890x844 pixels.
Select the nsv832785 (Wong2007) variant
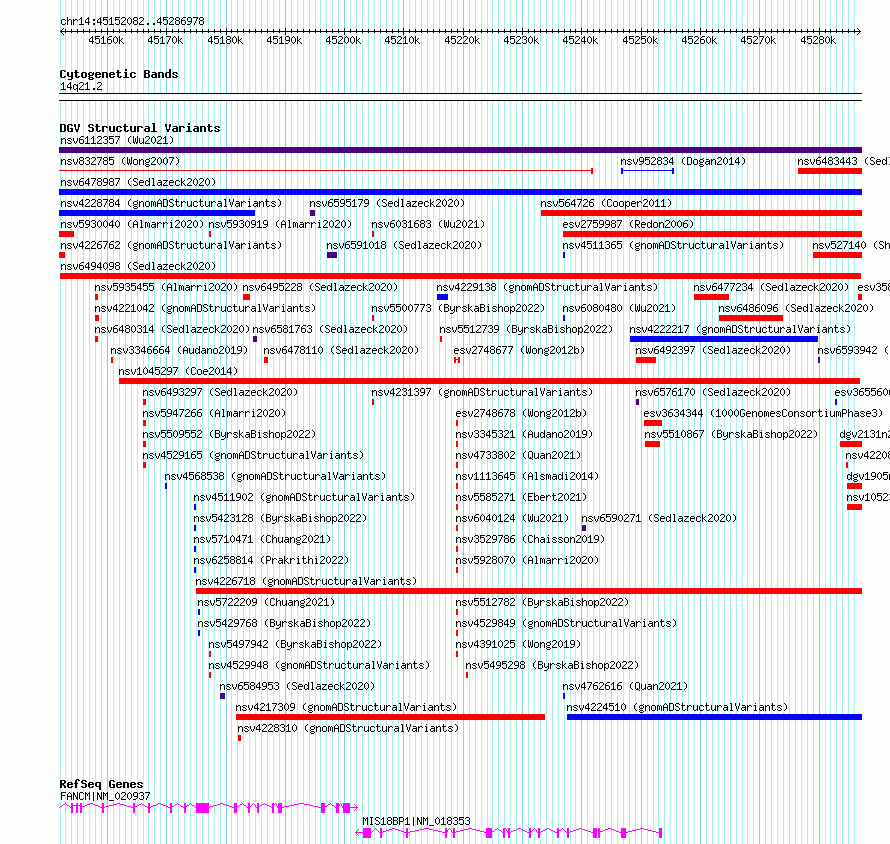coord(120,161)
